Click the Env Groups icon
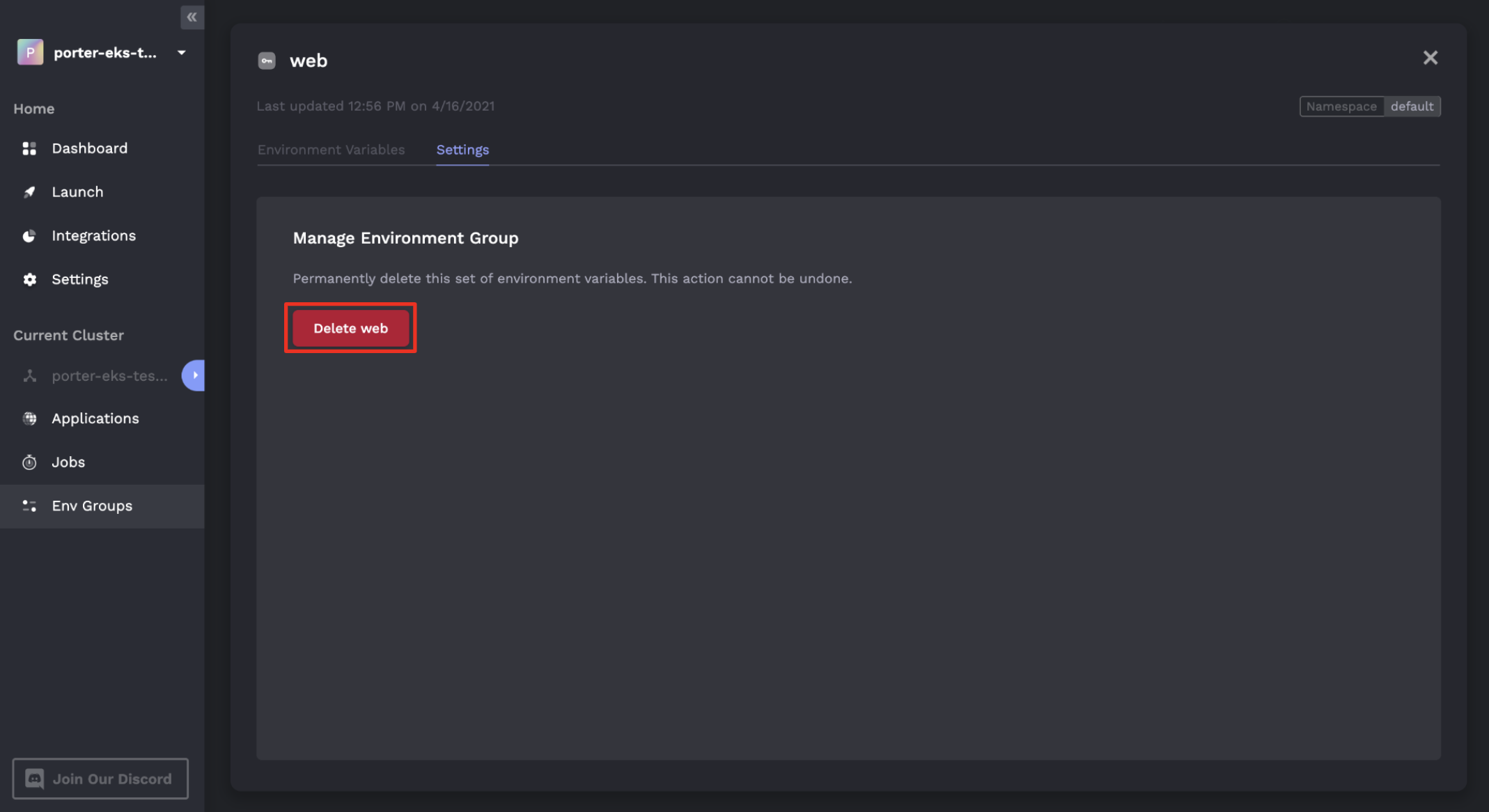The width and height of the screenshot is (1489, 812). pyautogui.click(x=29, y=506)
